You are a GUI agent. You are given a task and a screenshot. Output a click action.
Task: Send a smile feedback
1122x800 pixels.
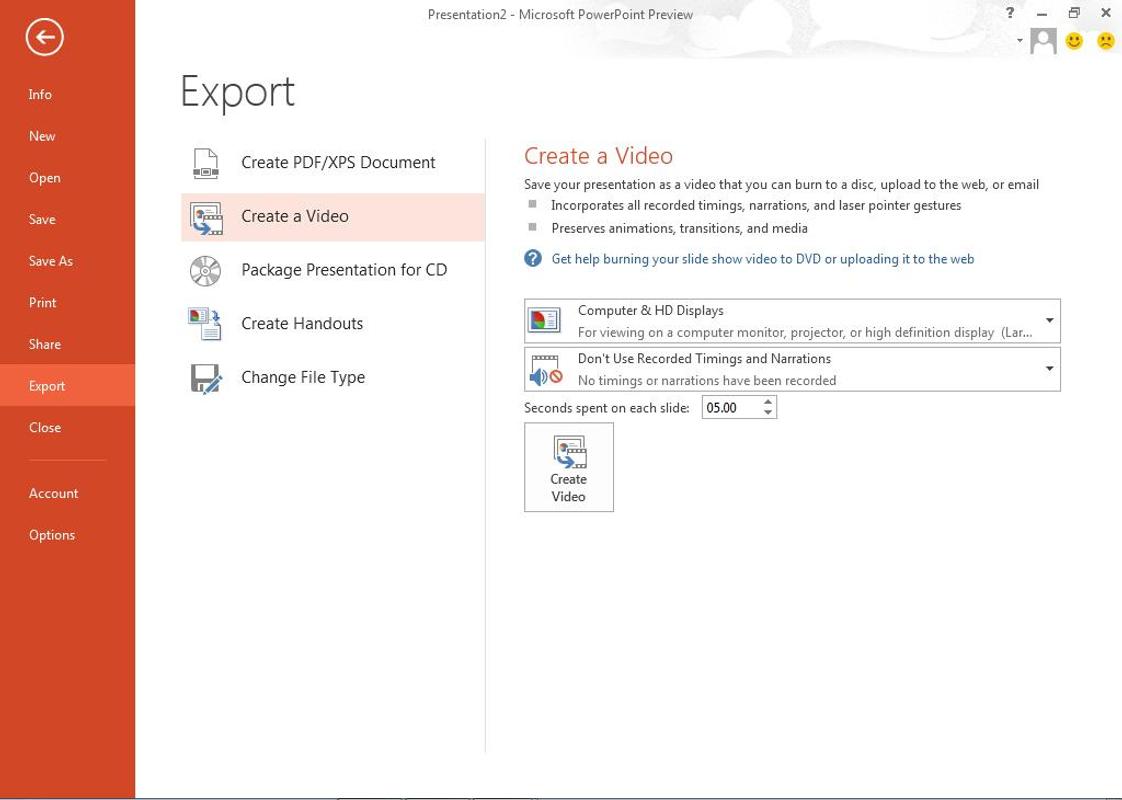(1074, 41)
